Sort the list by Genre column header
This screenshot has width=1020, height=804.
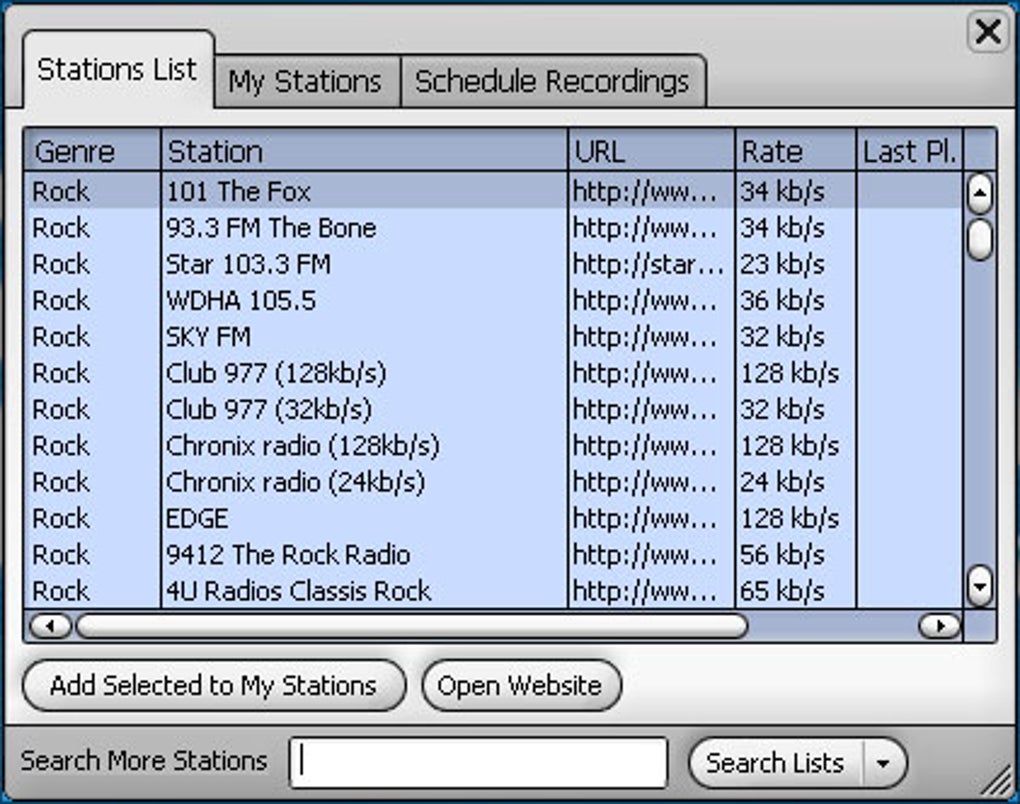[x=92, y=151]
